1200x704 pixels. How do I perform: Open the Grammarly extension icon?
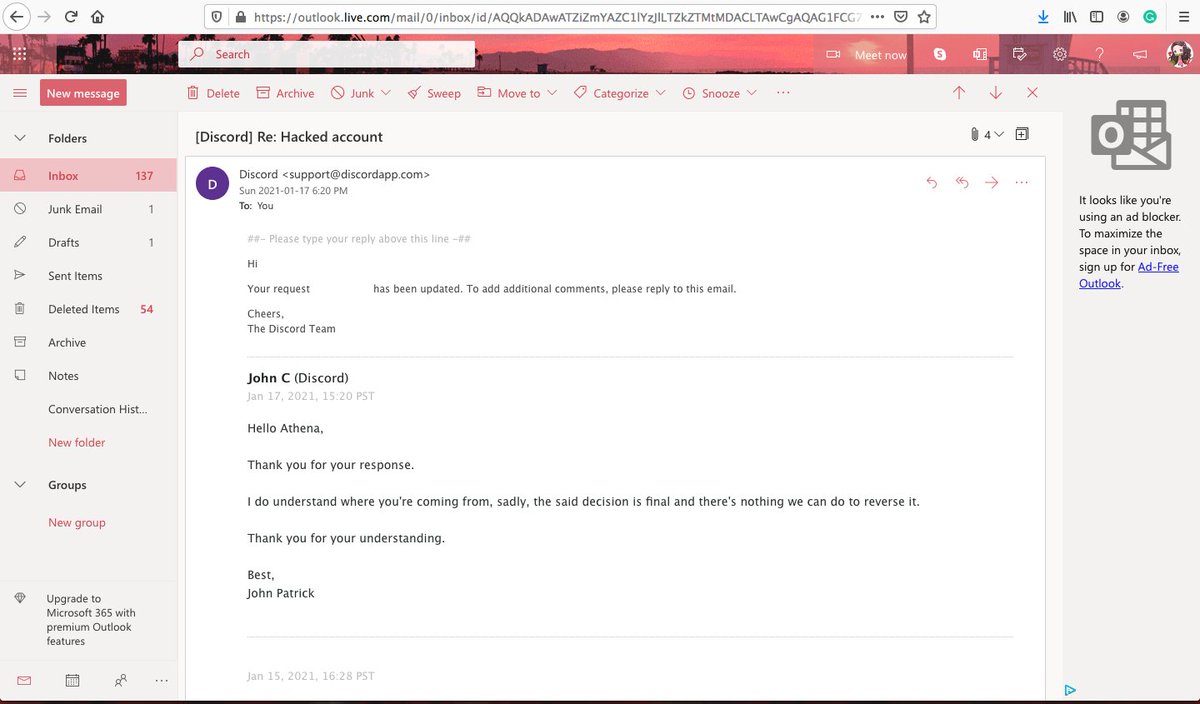[x=1150, y=17]
